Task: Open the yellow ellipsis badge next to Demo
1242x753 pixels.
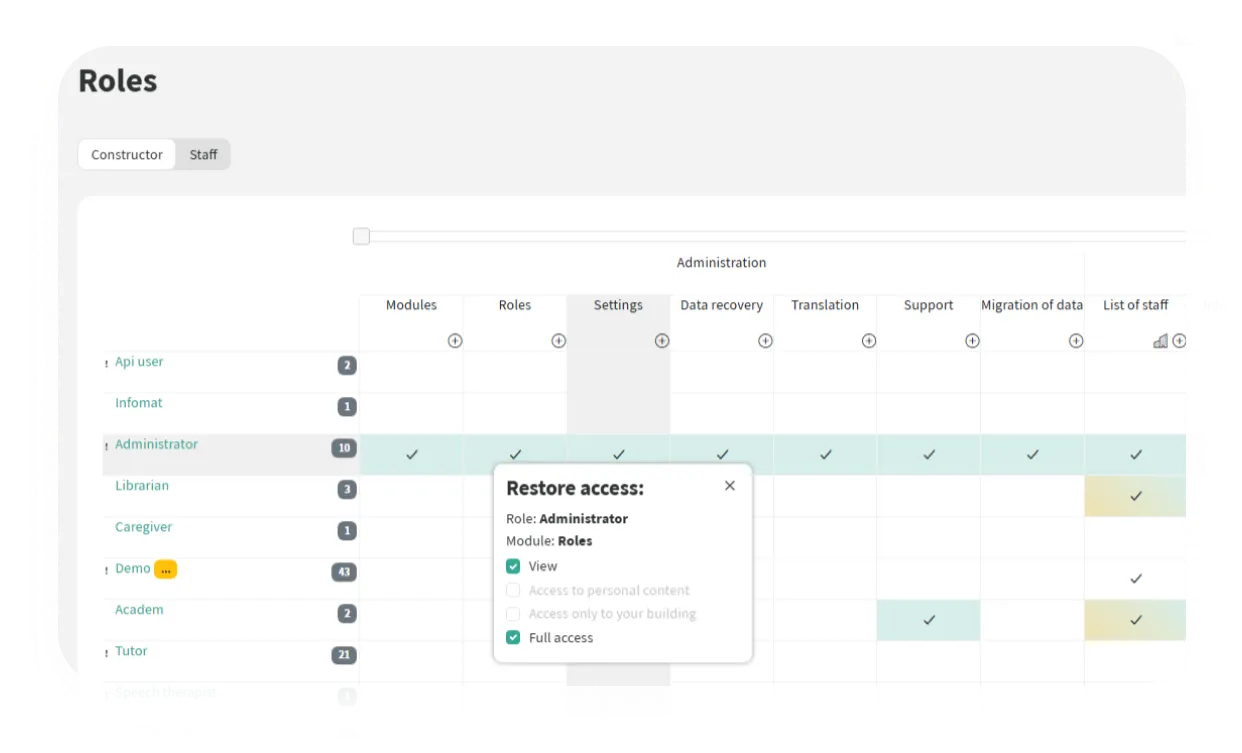Action: pos(165,569)
